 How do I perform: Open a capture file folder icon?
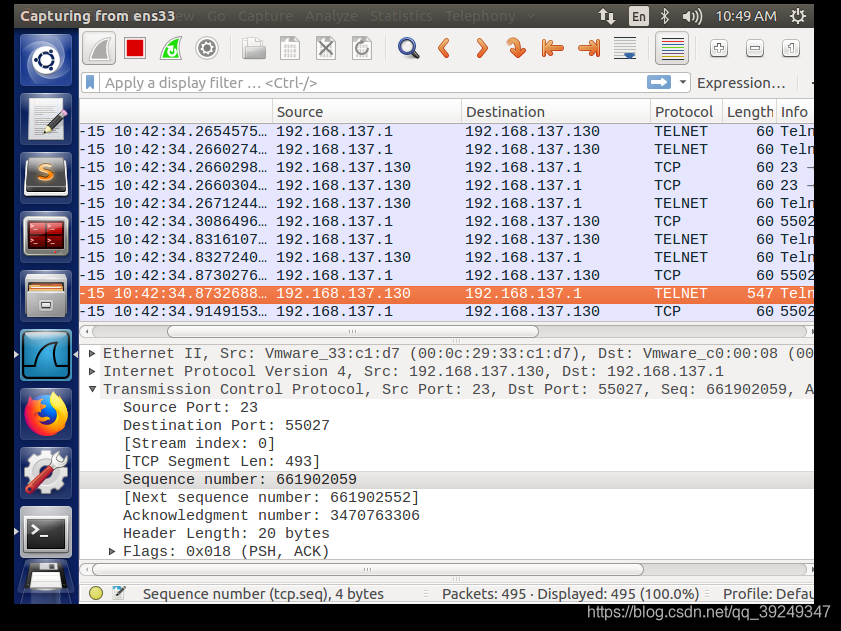tap(254, 48)
